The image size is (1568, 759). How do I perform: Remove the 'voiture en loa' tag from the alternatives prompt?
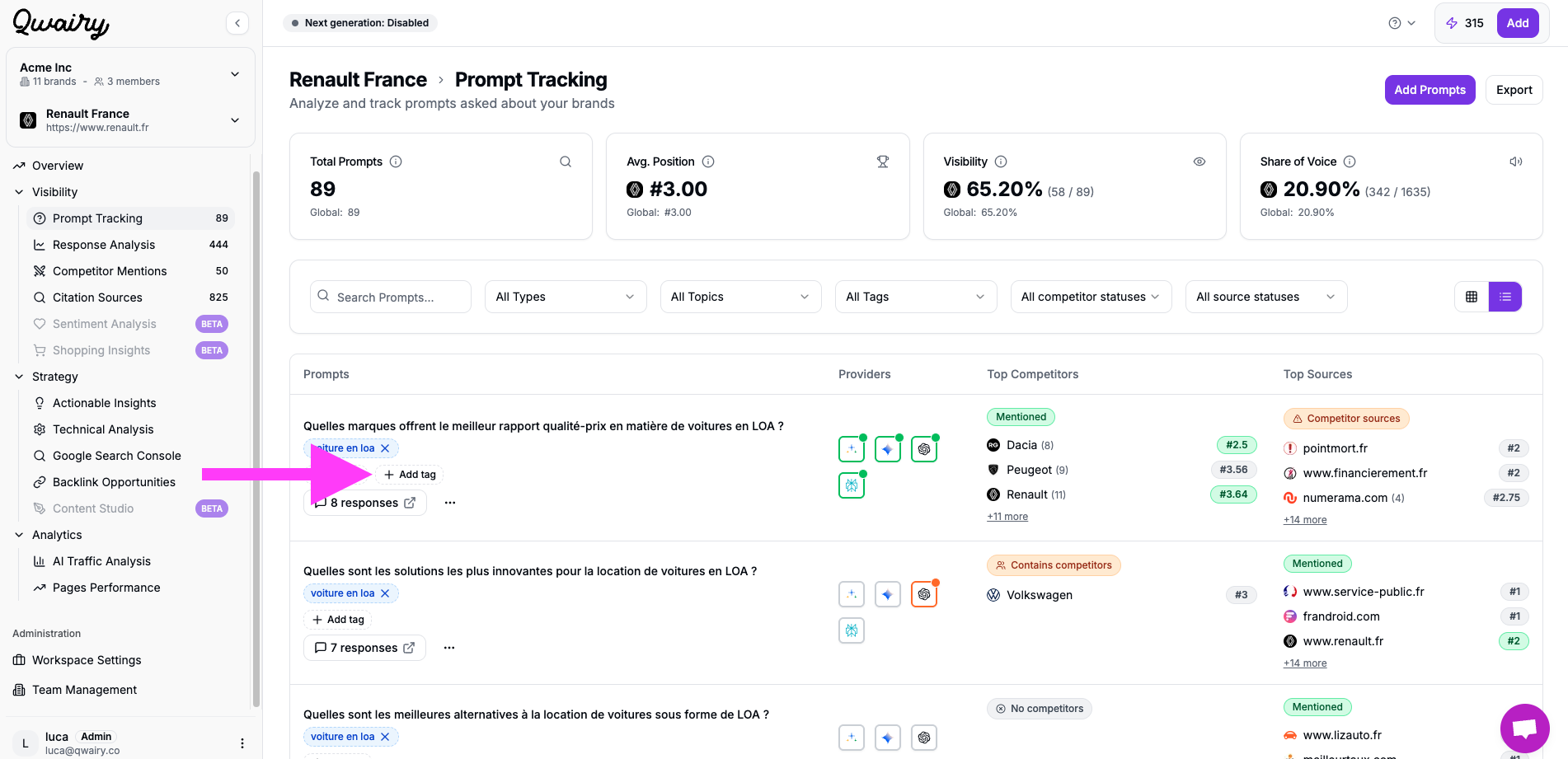point(385,737)
